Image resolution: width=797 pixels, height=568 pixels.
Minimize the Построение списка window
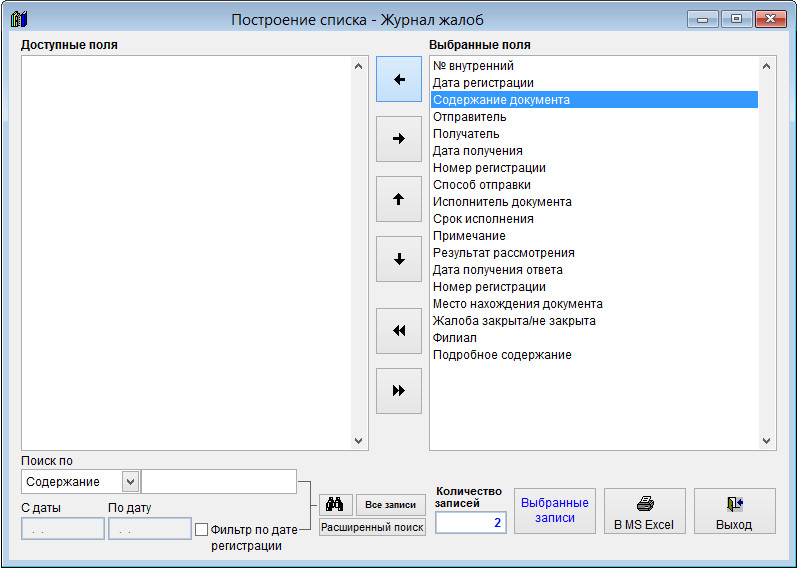(x=702, y=19)
